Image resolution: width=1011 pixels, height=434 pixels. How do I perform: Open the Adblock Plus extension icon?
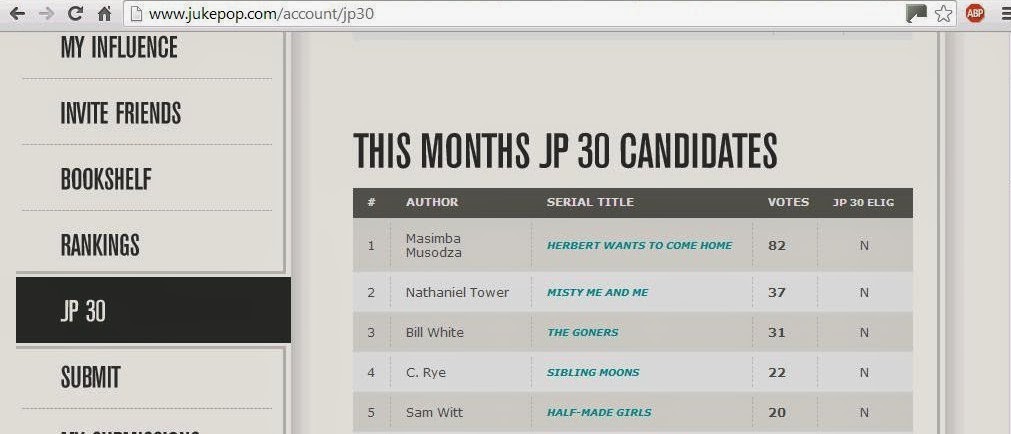[975, 14]
